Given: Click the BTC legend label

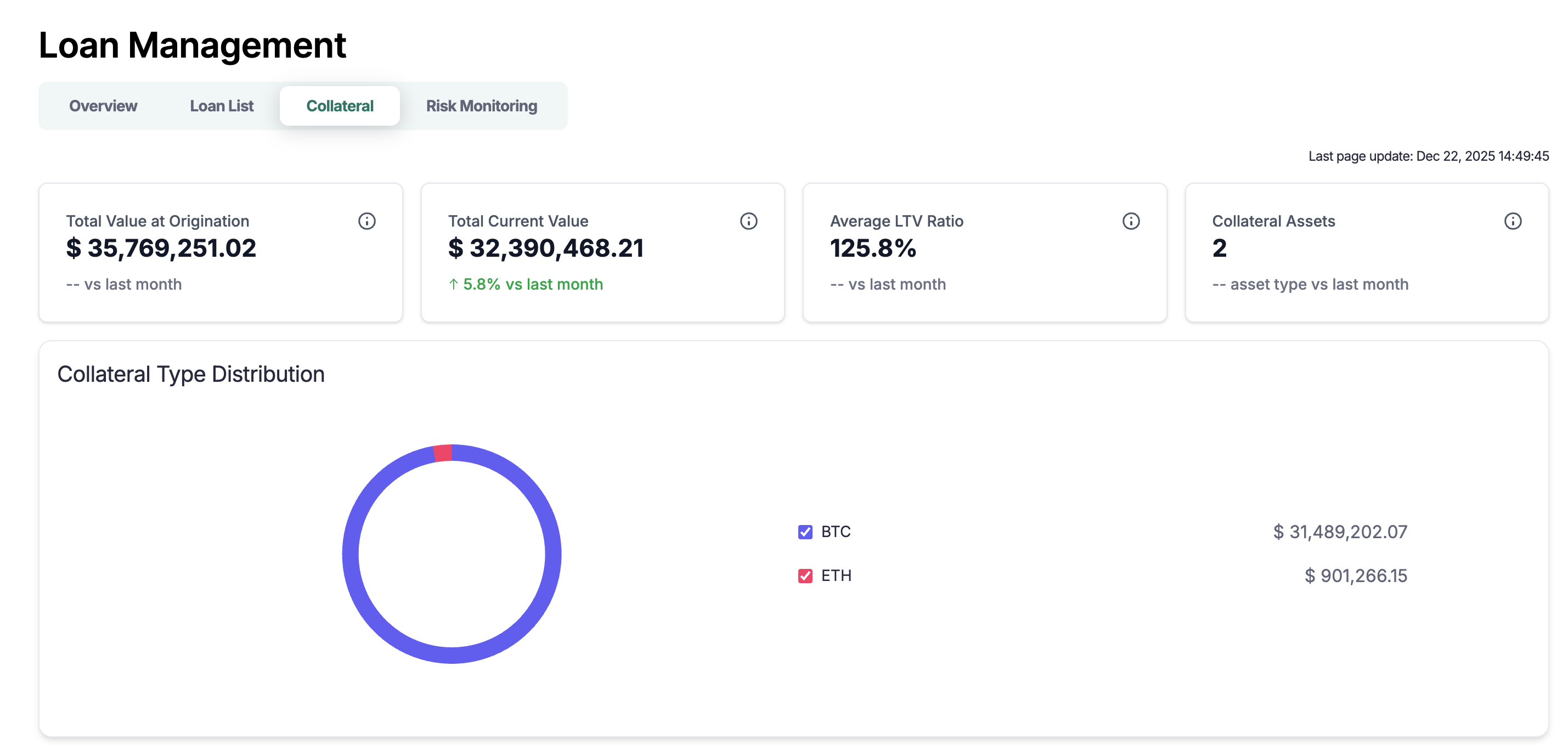Looking at the screenshot, I should pos(835,532).
